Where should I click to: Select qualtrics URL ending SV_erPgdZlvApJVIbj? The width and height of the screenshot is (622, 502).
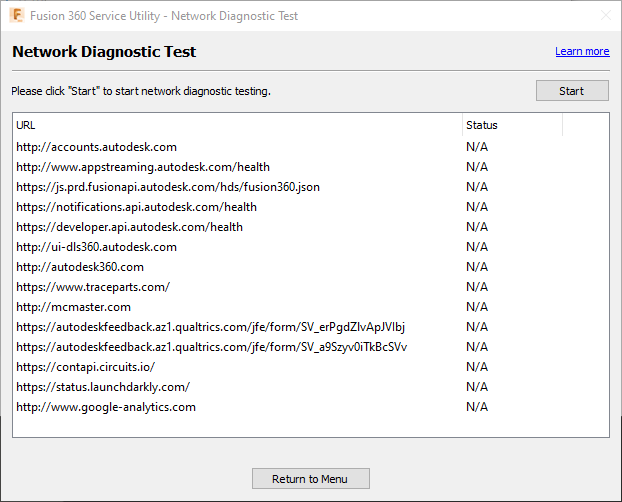[210, 327]
